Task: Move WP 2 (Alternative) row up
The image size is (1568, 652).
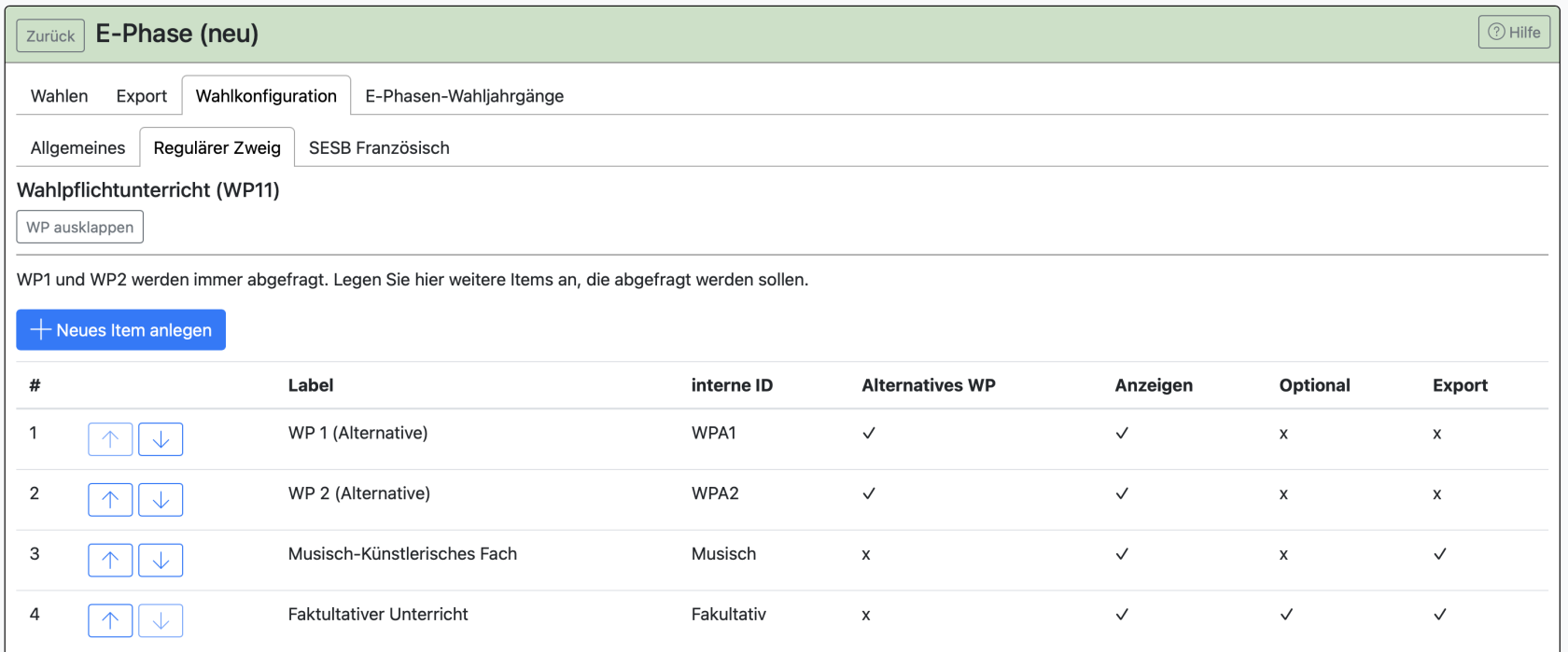Action: pyautogui.click(x=110, y=500)
